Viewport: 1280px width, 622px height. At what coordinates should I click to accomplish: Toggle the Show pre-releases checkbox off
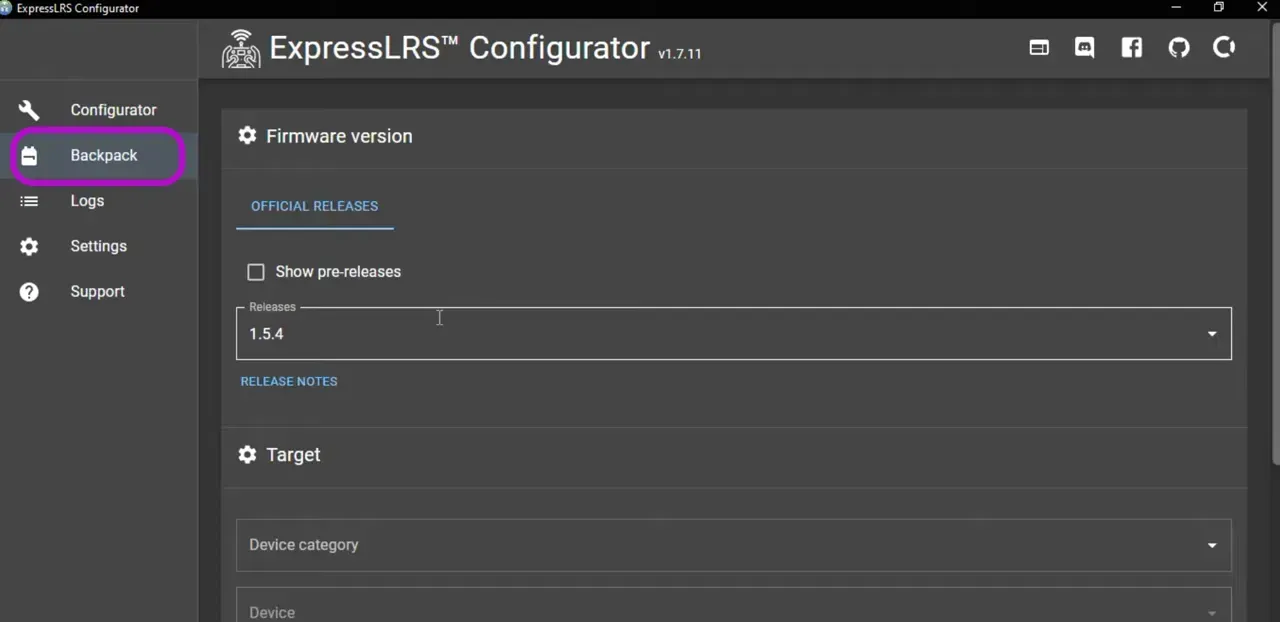click(x=256, y=272)
